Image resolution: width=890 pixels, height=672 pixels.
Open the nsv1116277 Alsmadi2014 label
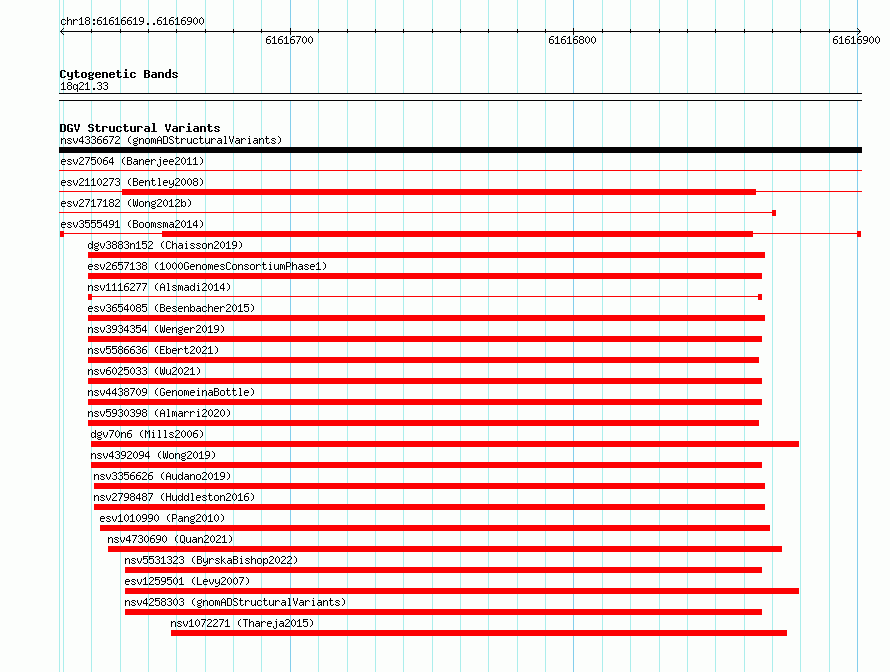(x=159, y=287)
